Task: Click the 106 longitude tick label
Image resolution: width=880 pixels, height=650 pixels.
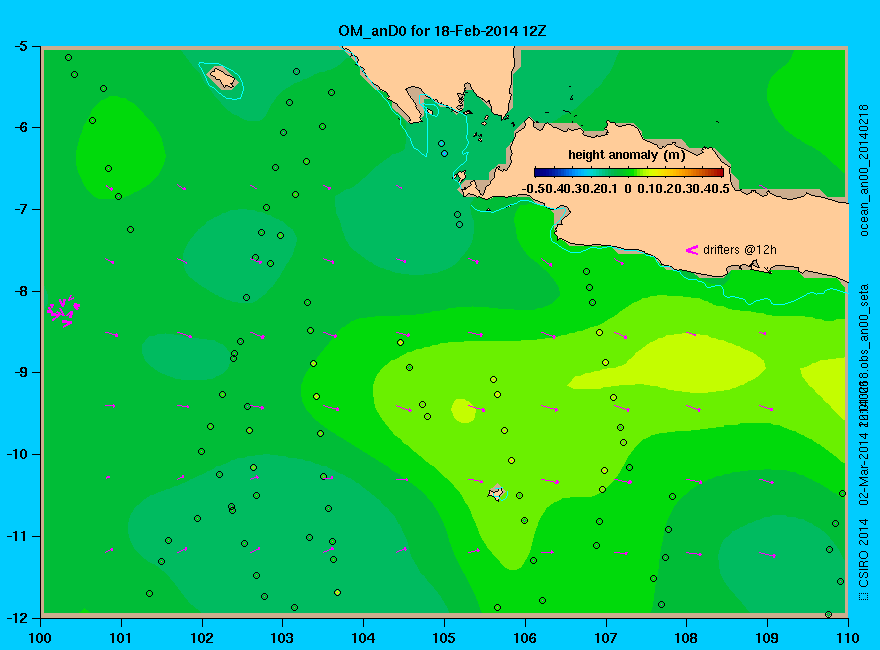Action: pos(525,638)
